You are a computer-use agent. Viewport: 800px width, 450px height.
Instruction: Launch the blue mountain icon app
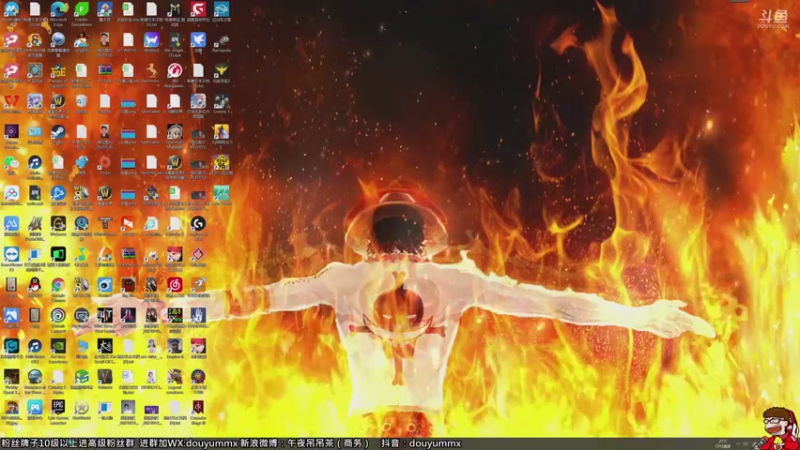11,223
